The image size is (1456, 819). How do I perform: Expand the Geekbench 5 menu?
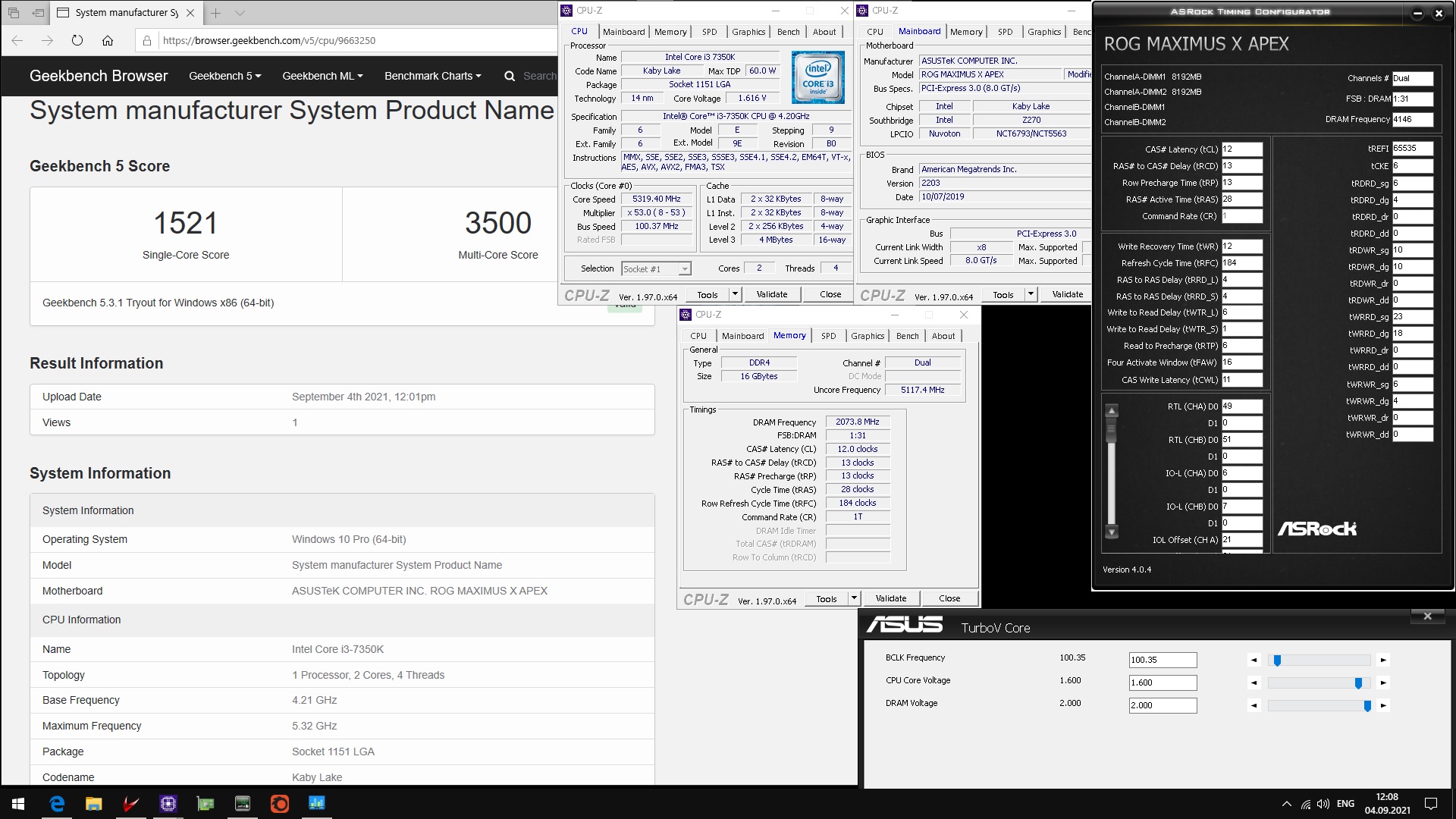point(224,76)
